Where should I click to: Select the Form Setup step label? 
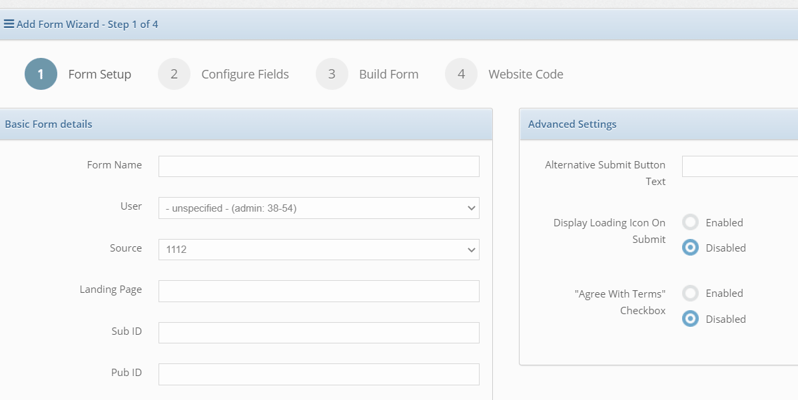click(99, 74)
